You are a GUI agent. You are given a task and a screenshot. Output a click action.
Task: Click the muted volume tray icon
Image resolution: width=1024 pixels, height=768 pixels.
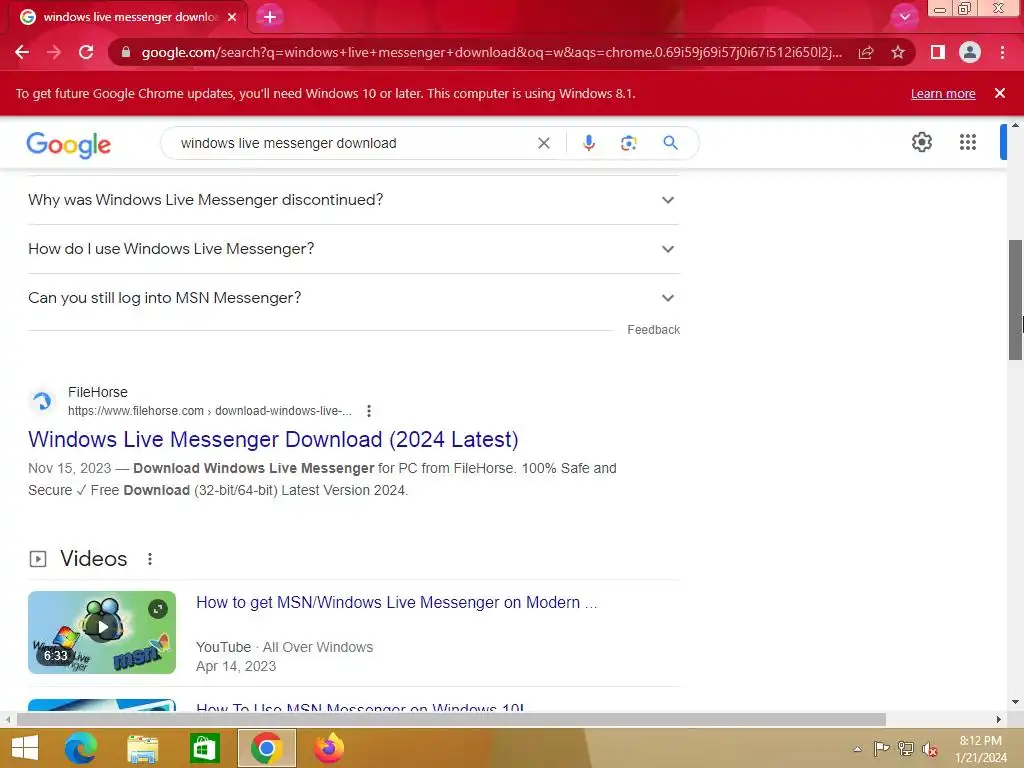pyautogui.click(x=930, y=749)
